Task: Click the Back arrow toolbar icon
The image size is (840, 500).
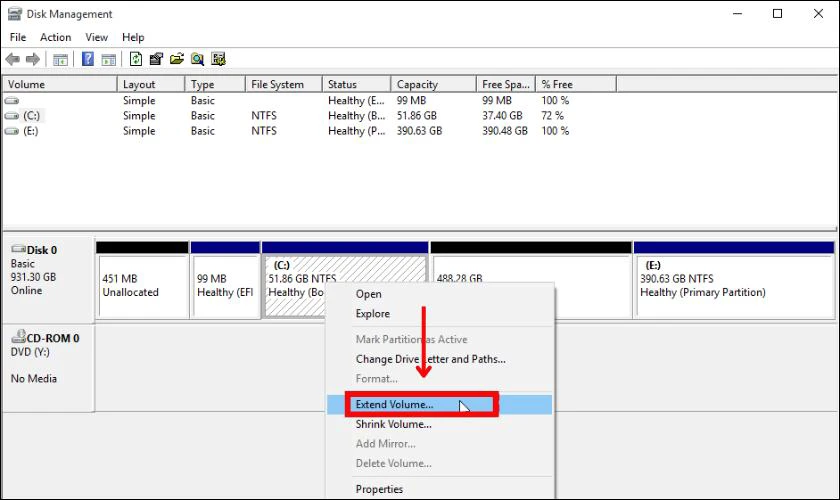Action: (13, 59)
